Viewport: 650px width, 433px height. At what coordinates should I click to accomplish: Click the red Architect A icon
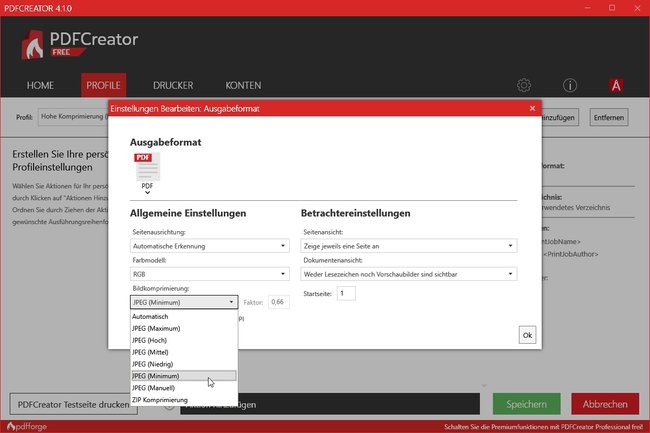pyautogui.click(x=616, y=85)
